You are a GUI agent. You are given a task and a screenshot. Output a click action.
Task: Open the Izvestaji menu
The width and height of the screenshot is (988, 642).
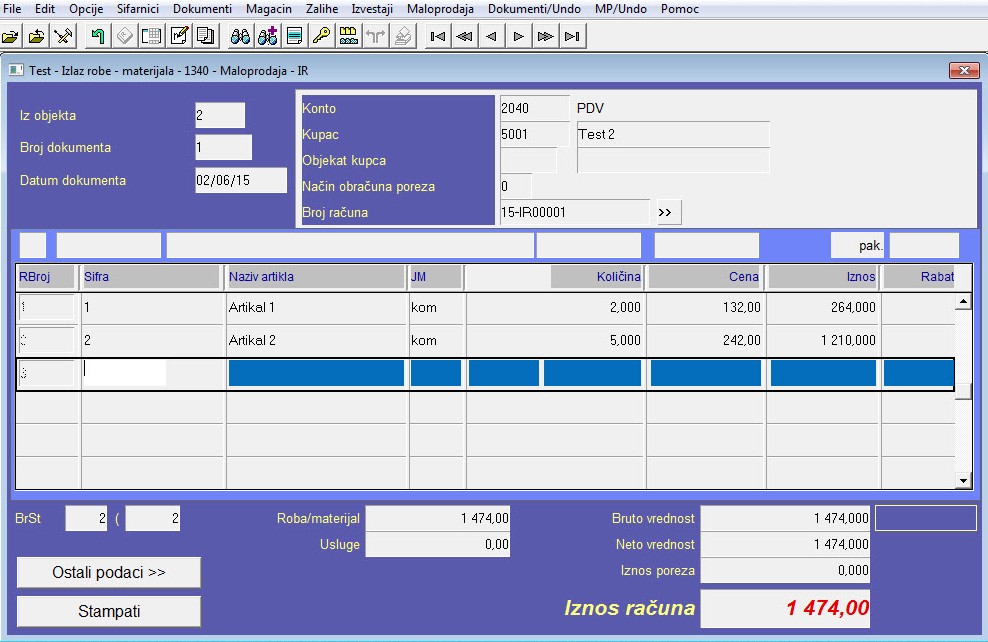(372, 9)
